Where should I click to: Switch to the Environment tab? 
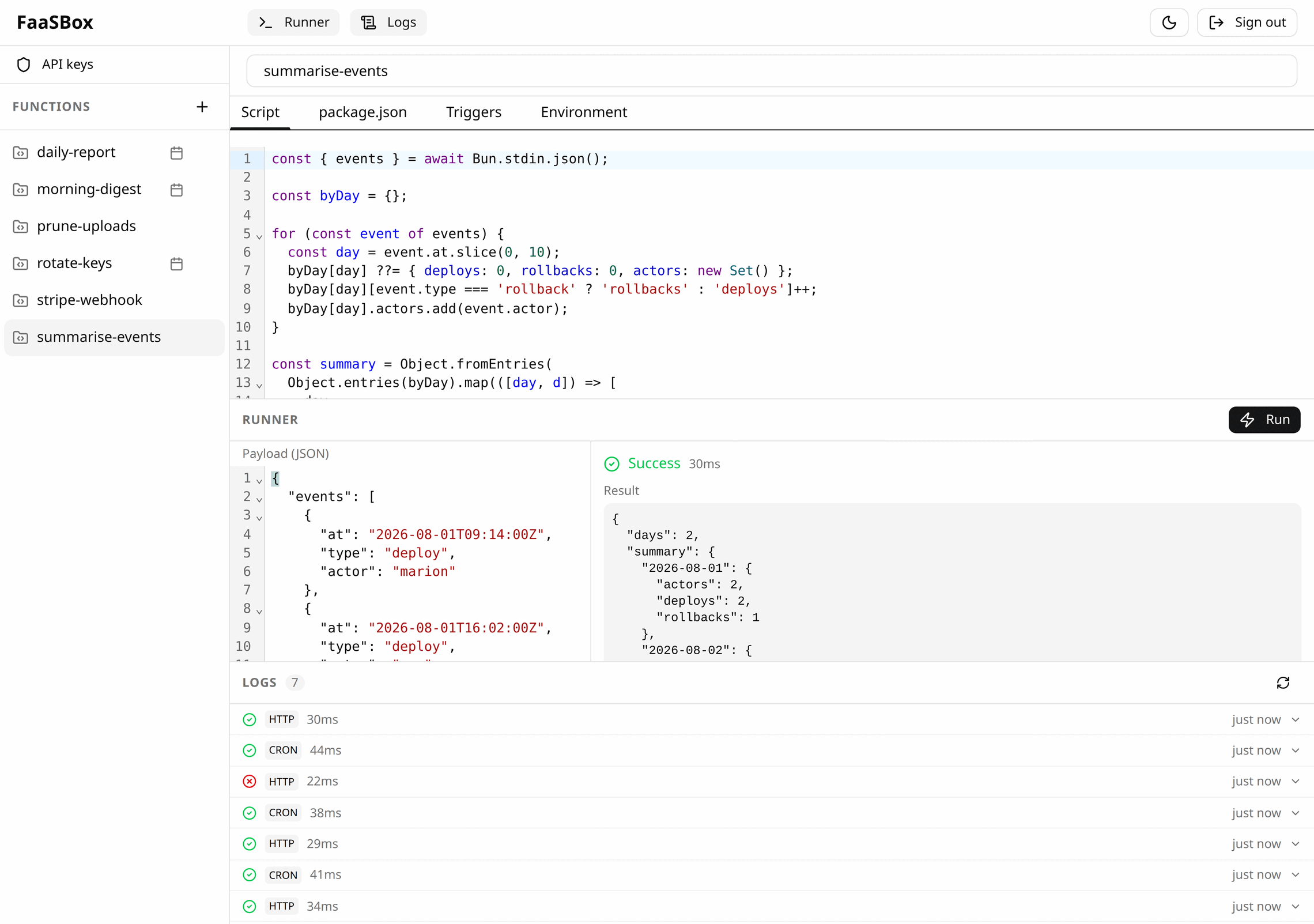point(583,112)
